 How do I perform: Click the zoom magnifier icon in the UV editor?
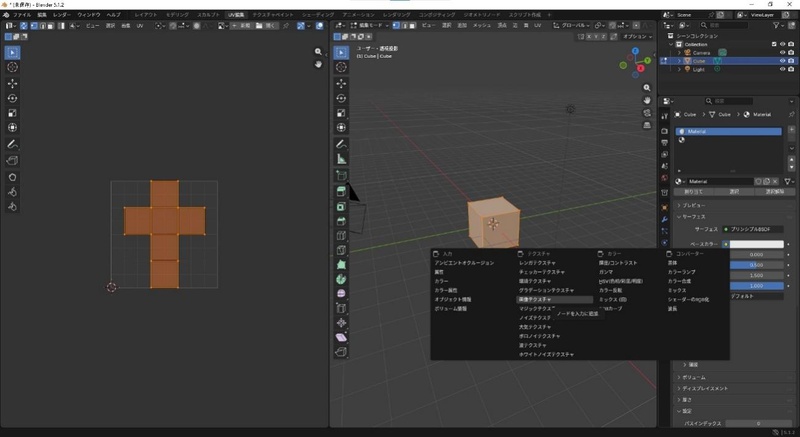(318, 52)
